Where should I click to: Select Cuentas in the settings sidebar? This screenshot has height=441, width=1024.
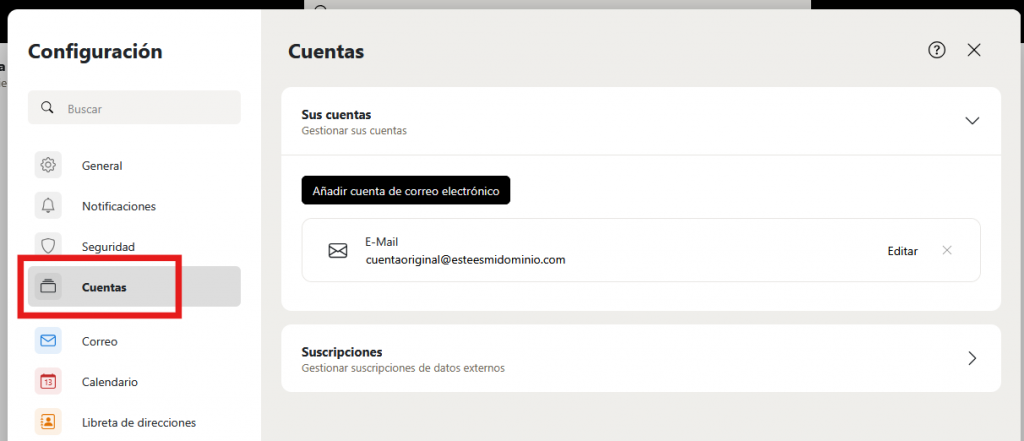pos(104,287)
